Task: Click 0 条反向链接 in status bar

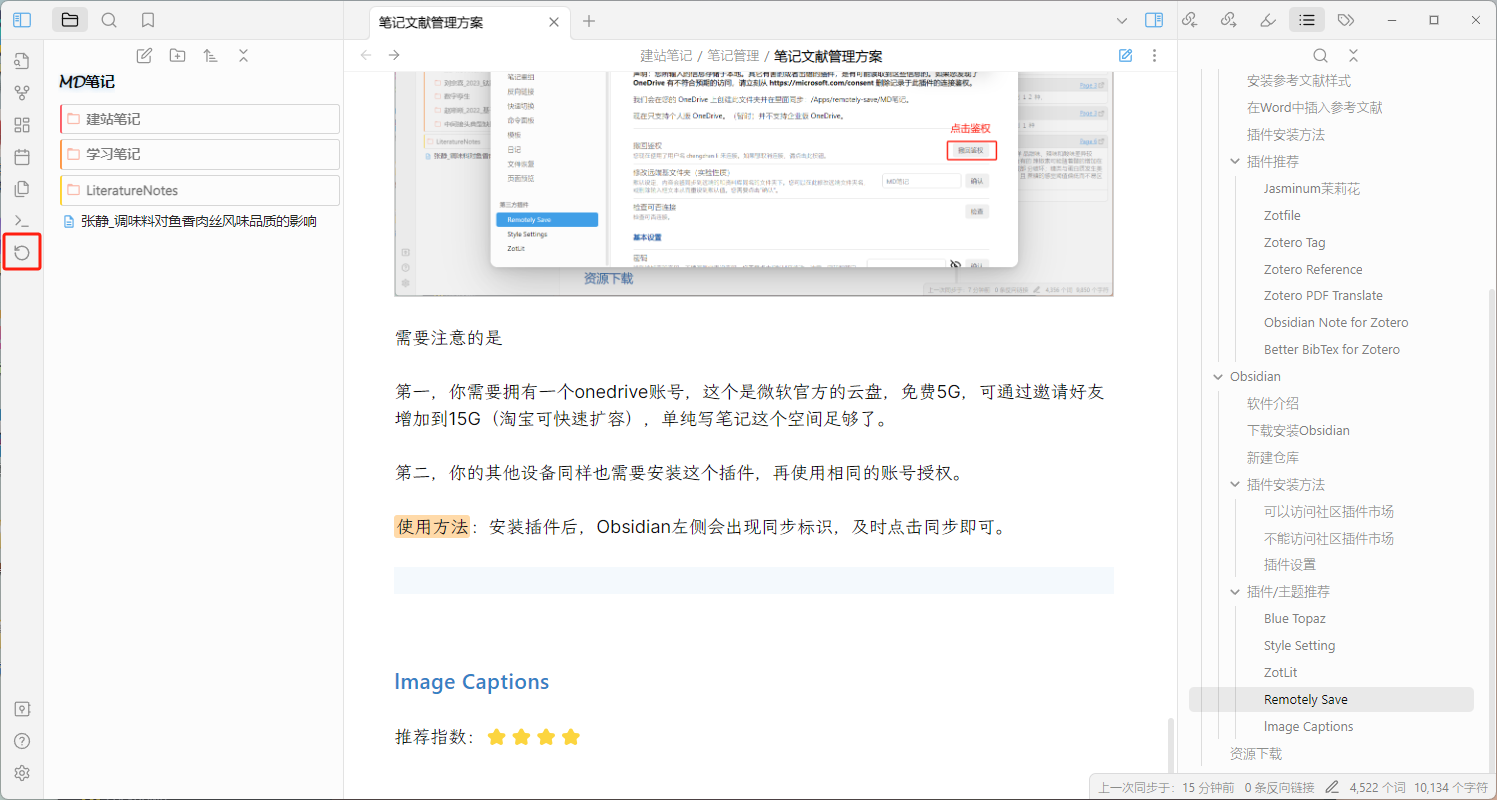Action: coord(1279,788)
